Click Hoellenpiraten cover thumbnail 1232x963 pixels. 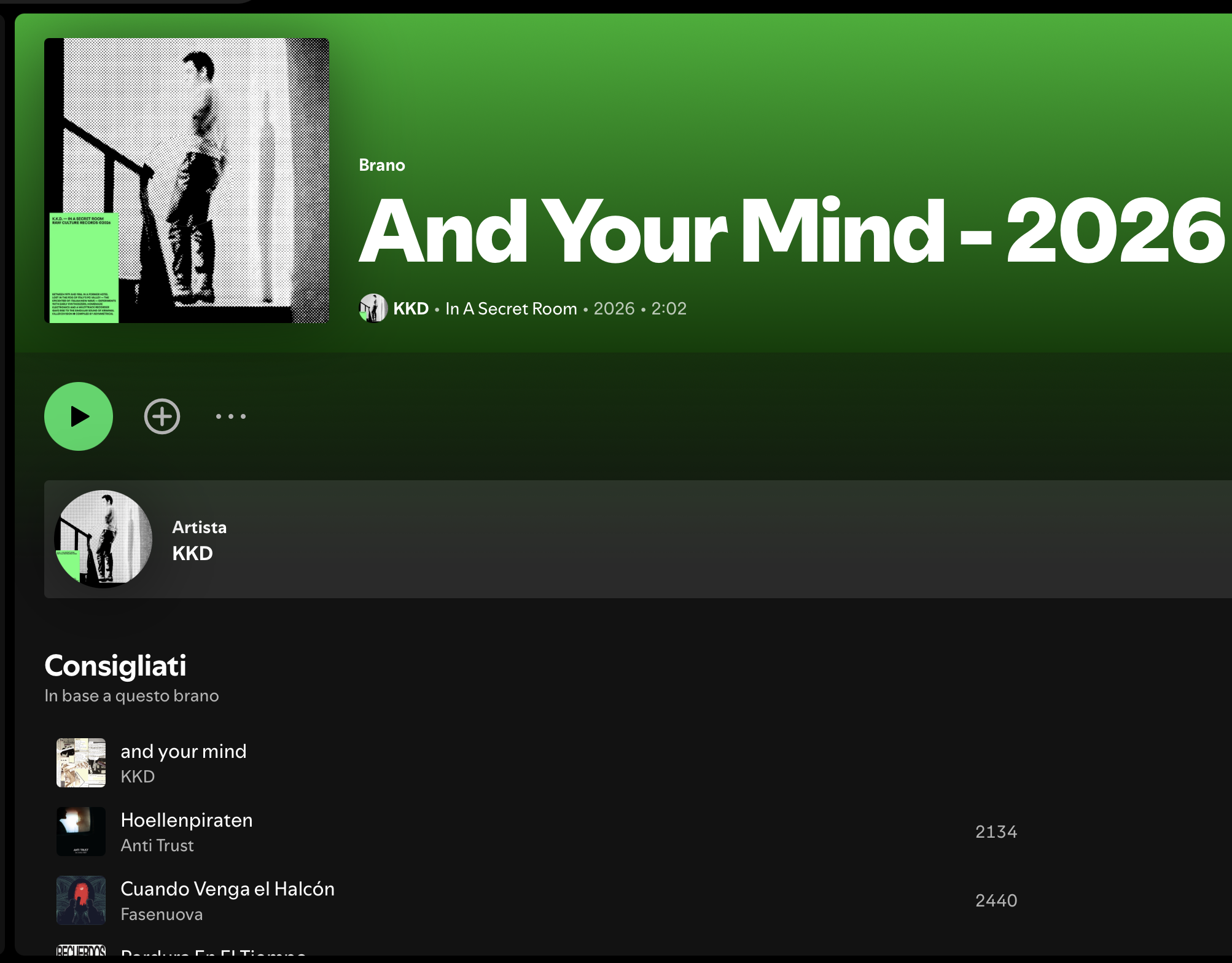(81, 832)
